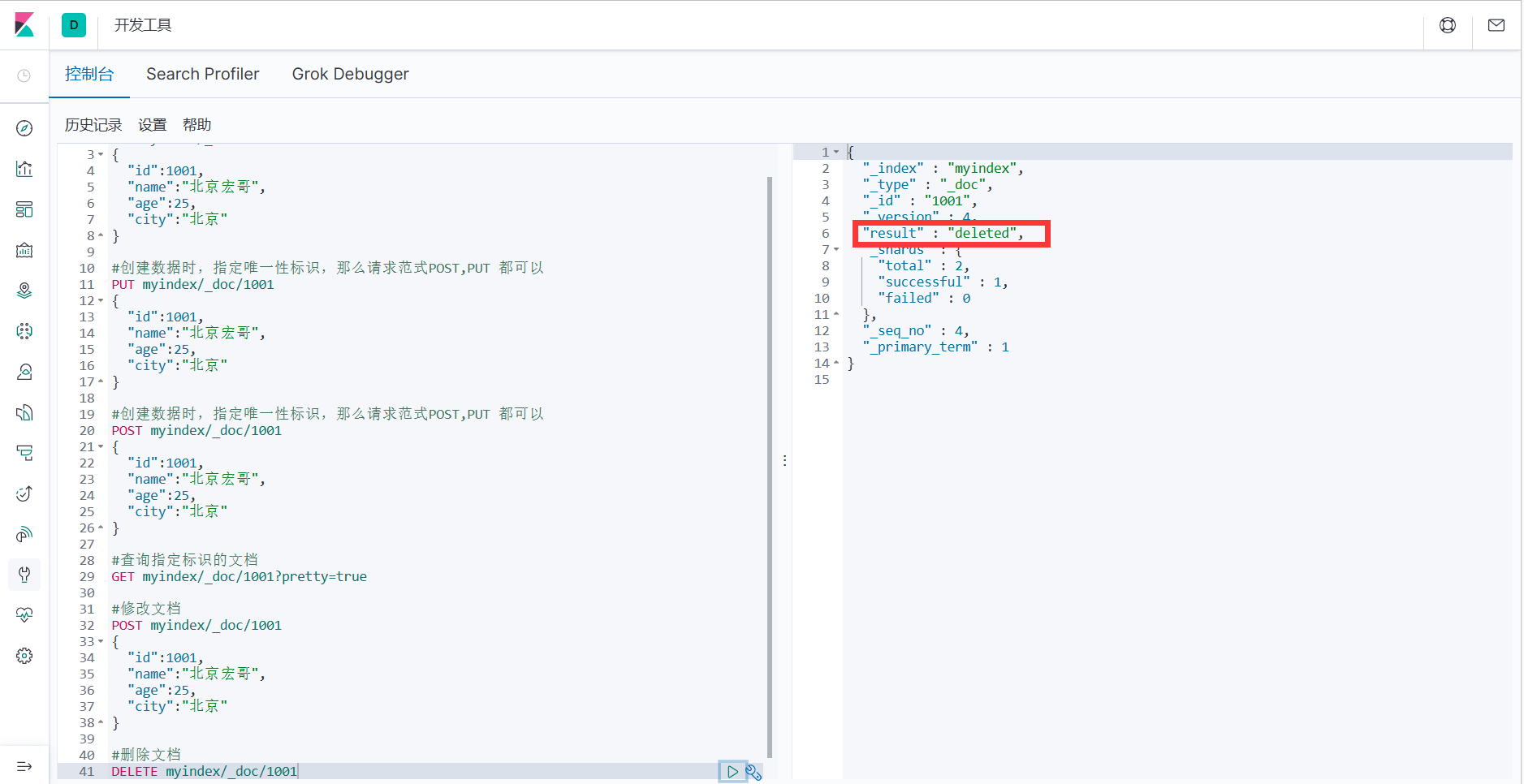Switch to 控制台 tab
The image size is (1524, 784).
coord(89,74)
